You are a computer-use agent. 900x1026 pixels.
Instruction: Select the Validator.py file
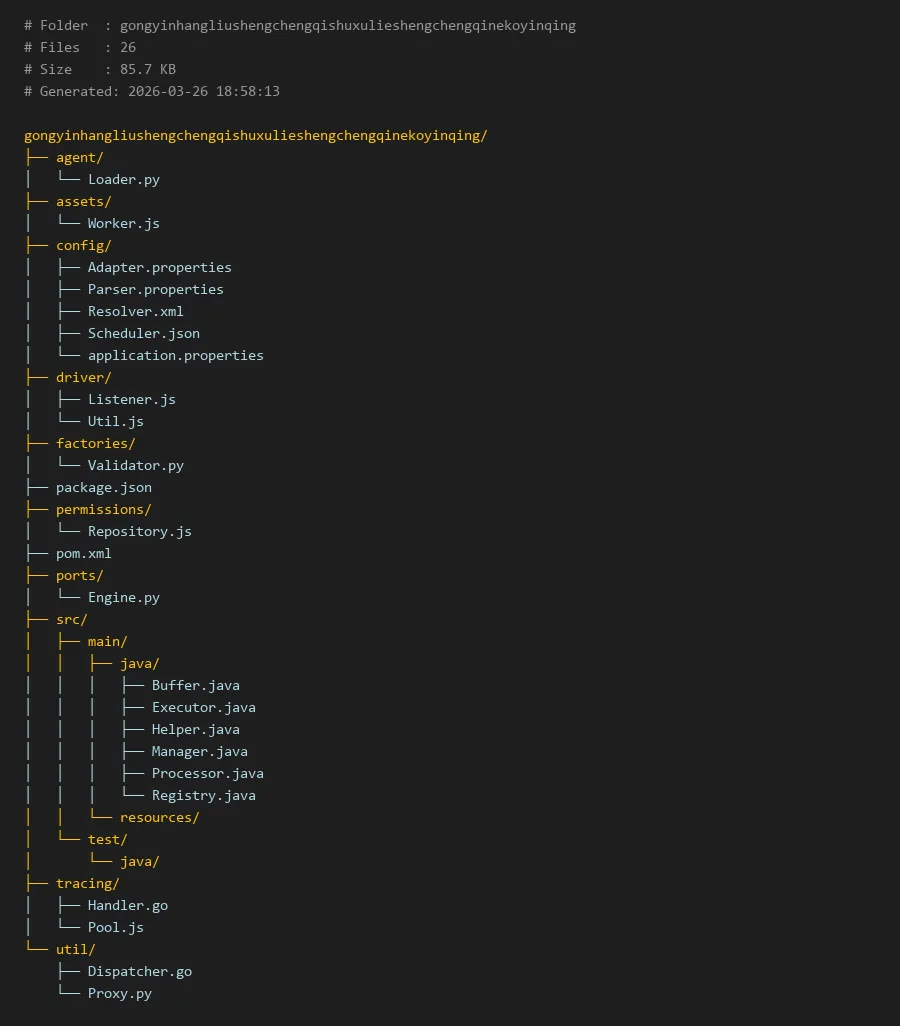click(x=135, y=465)
